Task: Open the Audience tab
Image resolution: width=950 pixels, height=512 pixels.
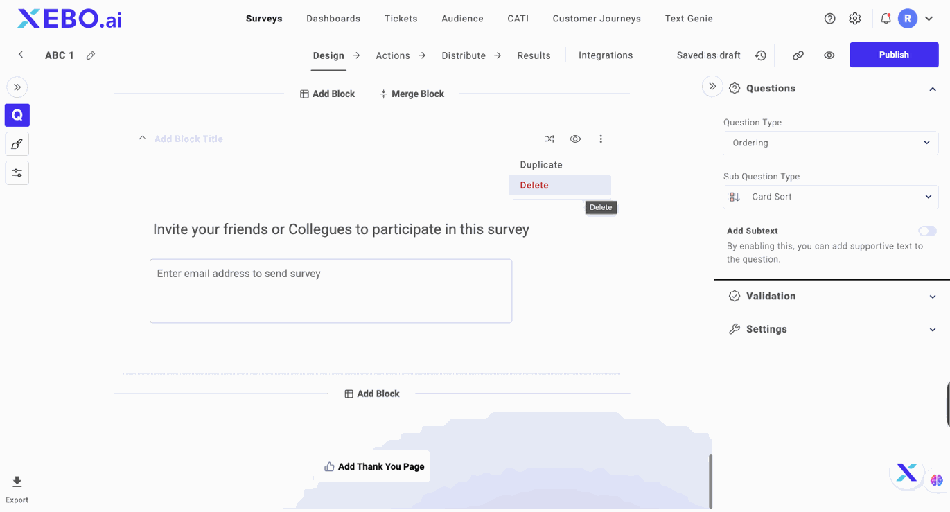Action: [x=462, y=18]
